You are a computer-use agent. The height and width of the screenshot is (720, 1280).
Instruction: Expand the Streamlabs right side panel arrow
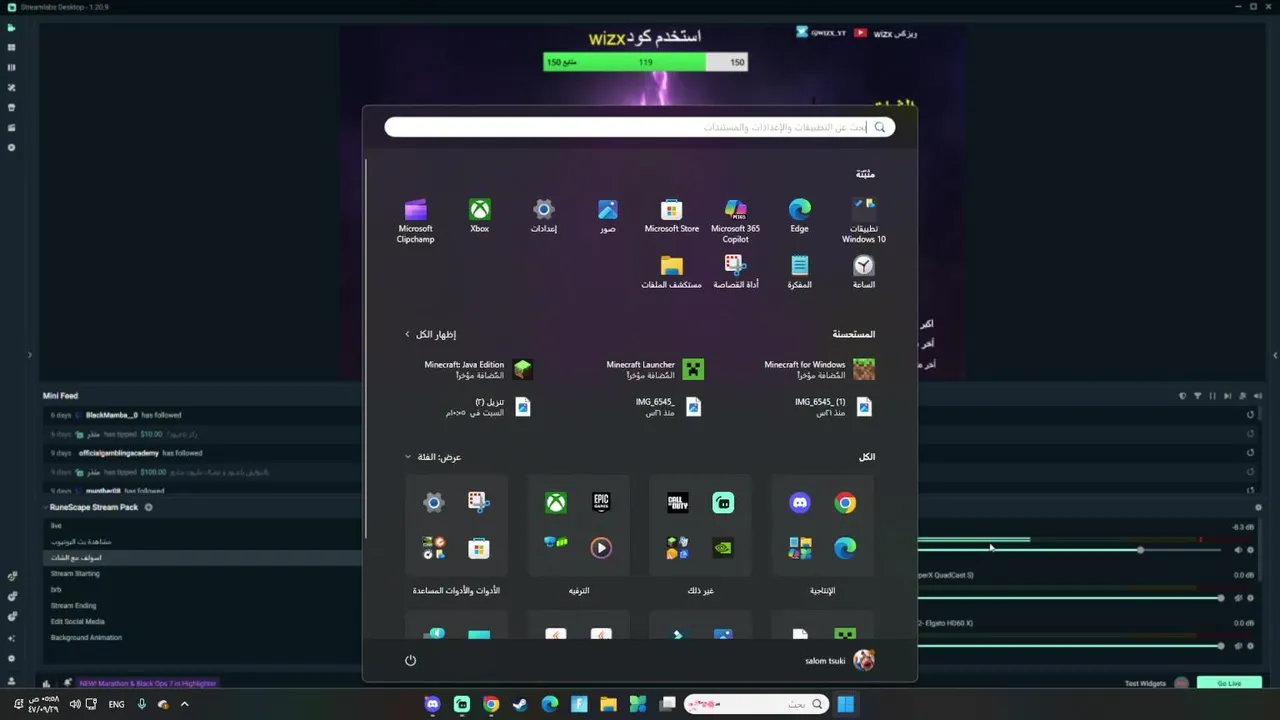(1274, 355)
